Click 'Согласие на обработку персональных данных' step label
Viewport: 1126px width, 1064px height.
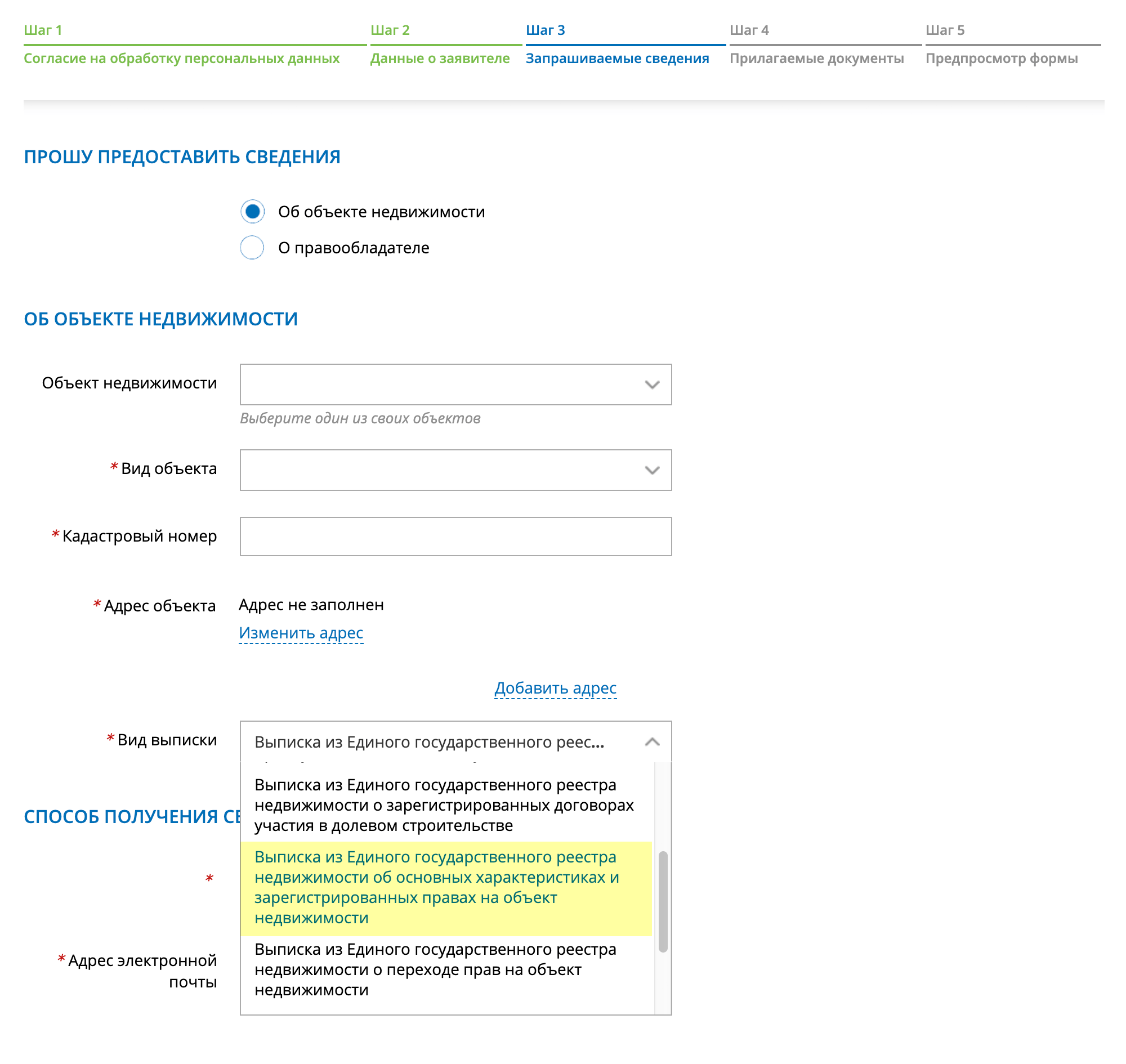[x=181, y=59]
